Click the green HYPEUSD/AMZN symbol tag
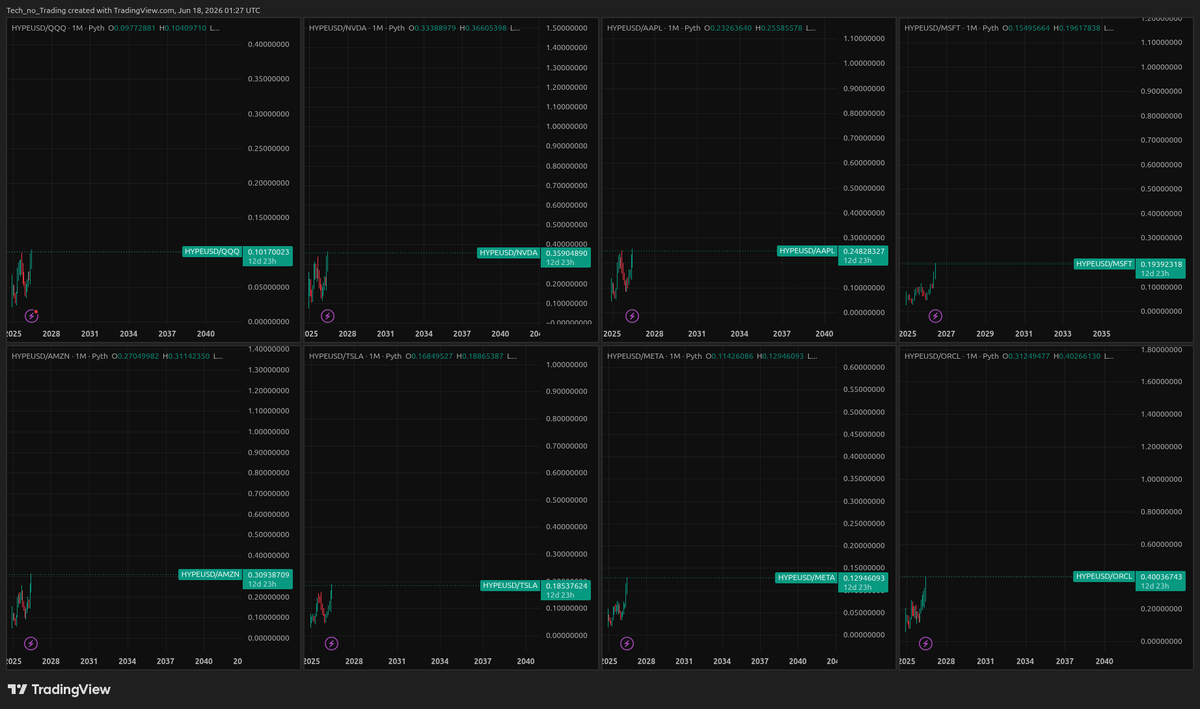This screenshot has width=1200, height=709. 210,574
